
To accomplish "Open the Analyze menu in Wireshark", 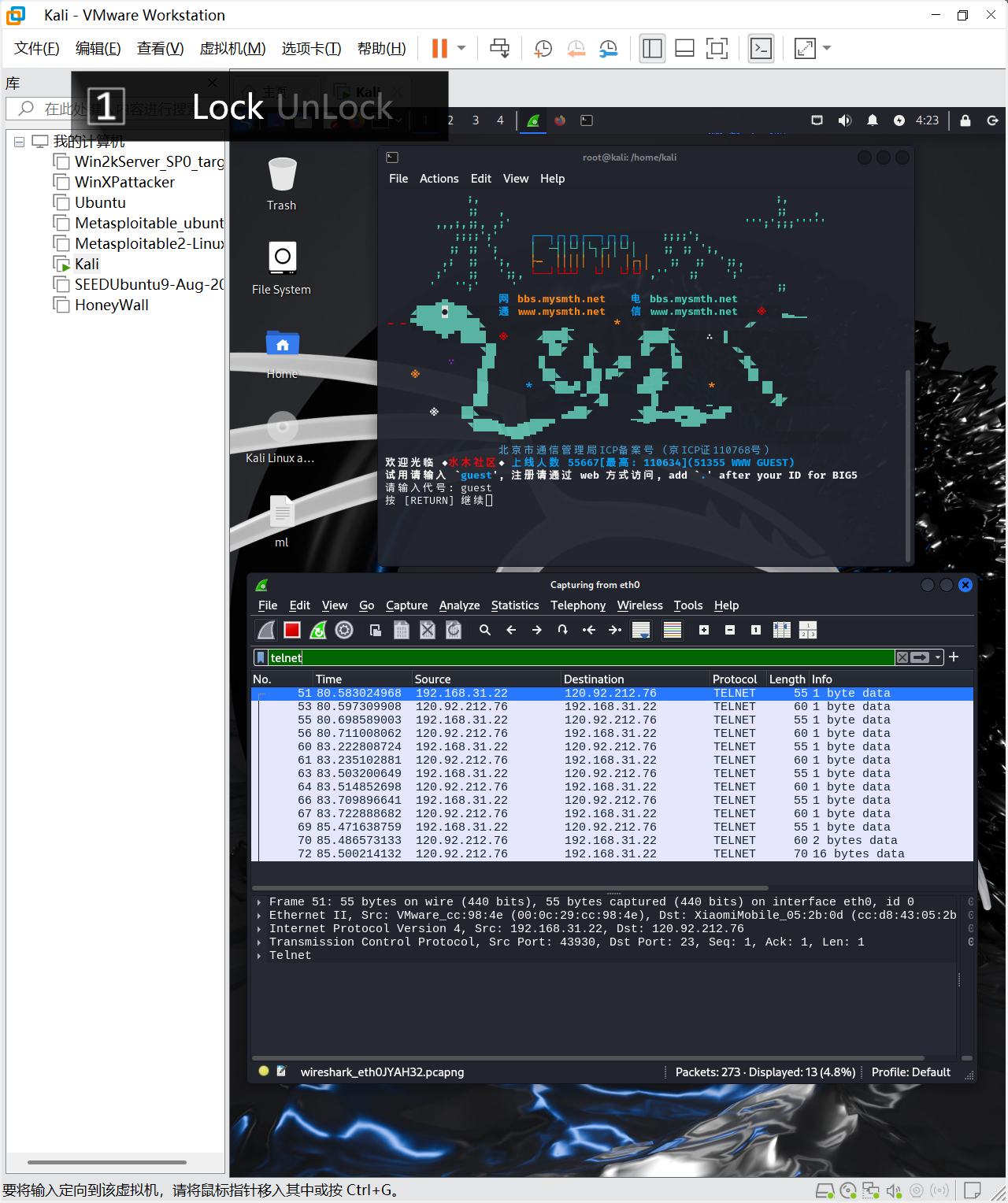I will point(459,605).
